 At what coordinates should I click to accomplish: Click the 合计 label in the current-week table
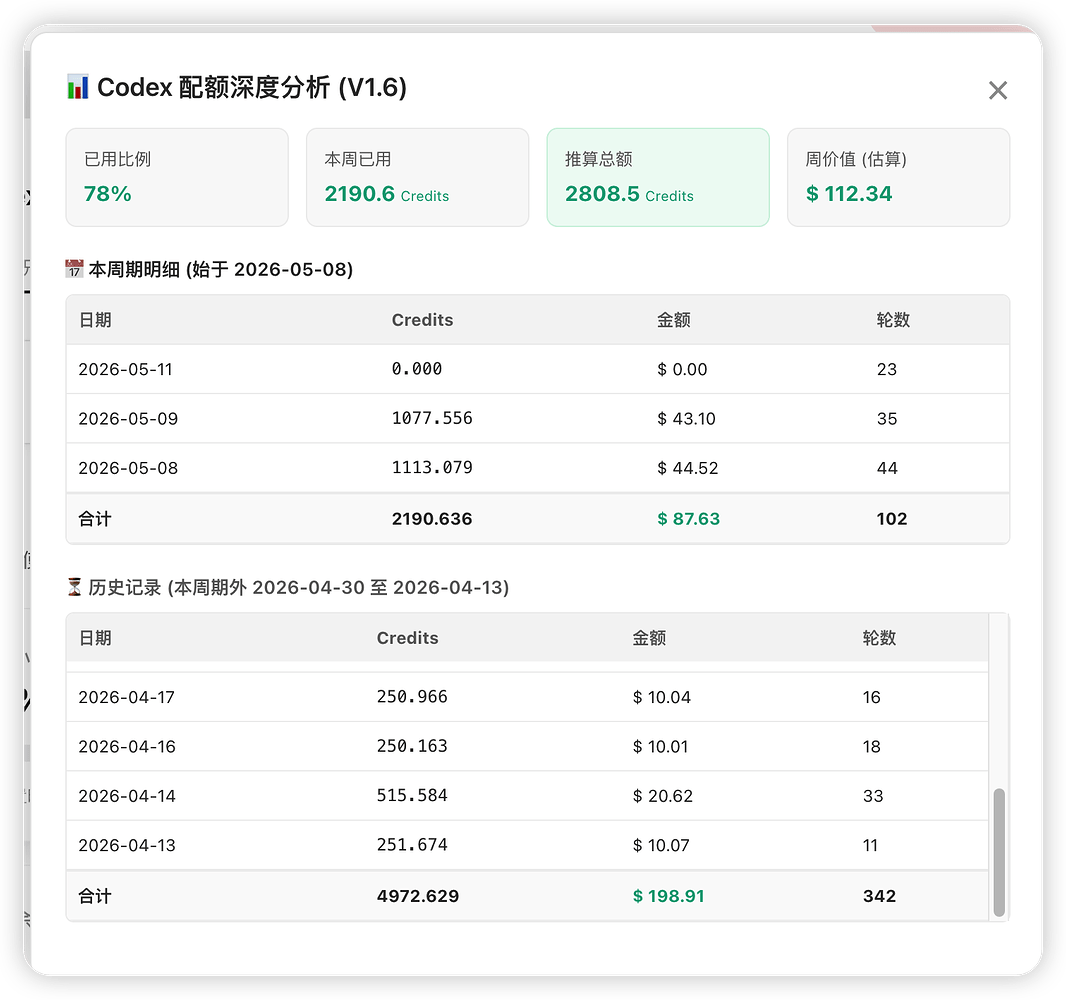click(94, 519)
